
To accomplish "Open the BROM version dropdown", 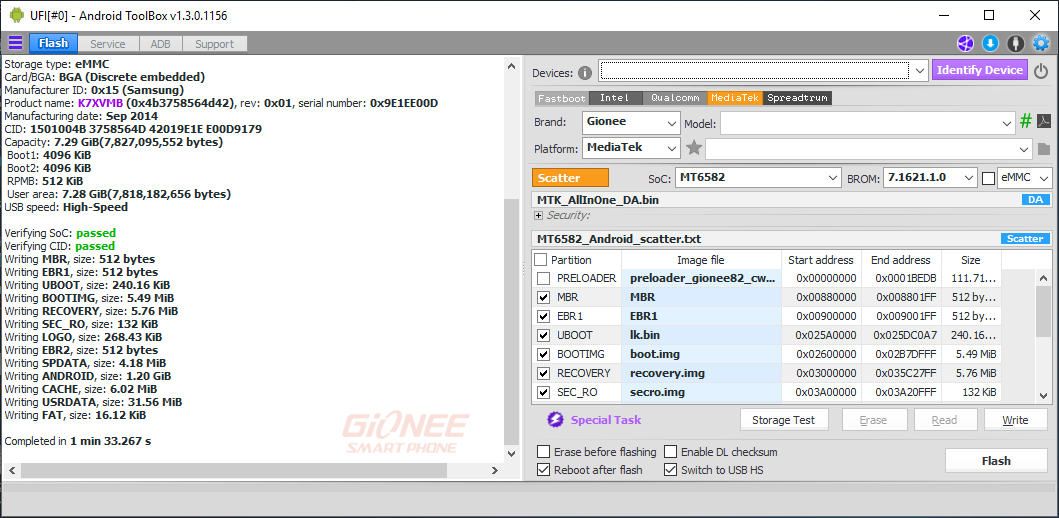I will click(x=930, y=178).
